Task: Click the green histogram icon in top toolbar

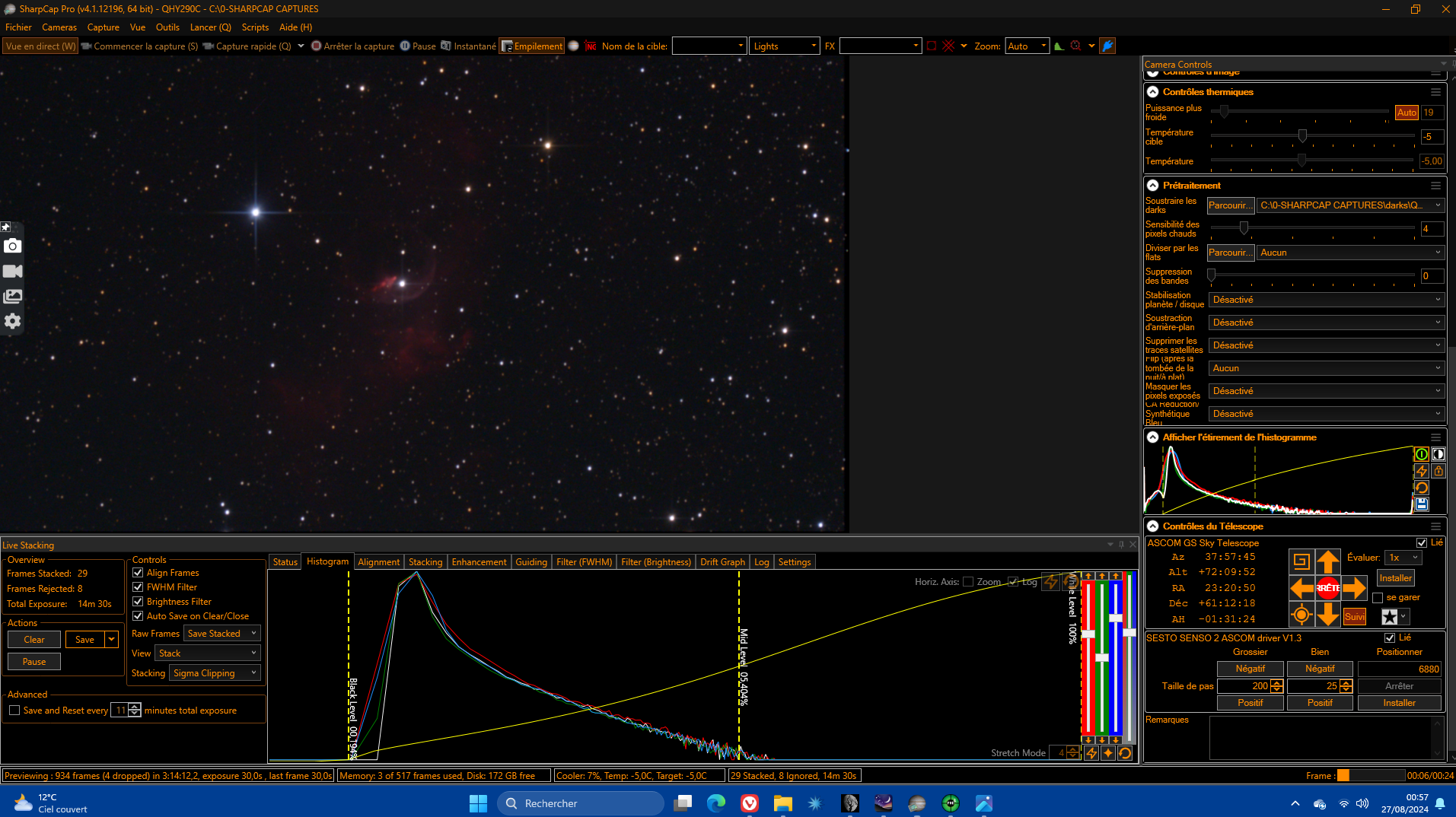Action: (1059, 46)
